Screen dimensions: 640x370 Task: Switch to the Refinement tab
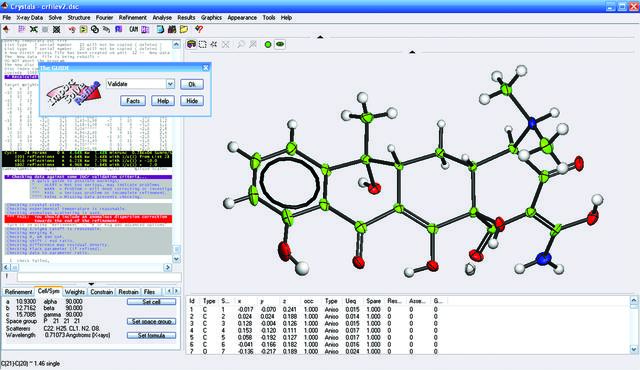pos(18,292)
